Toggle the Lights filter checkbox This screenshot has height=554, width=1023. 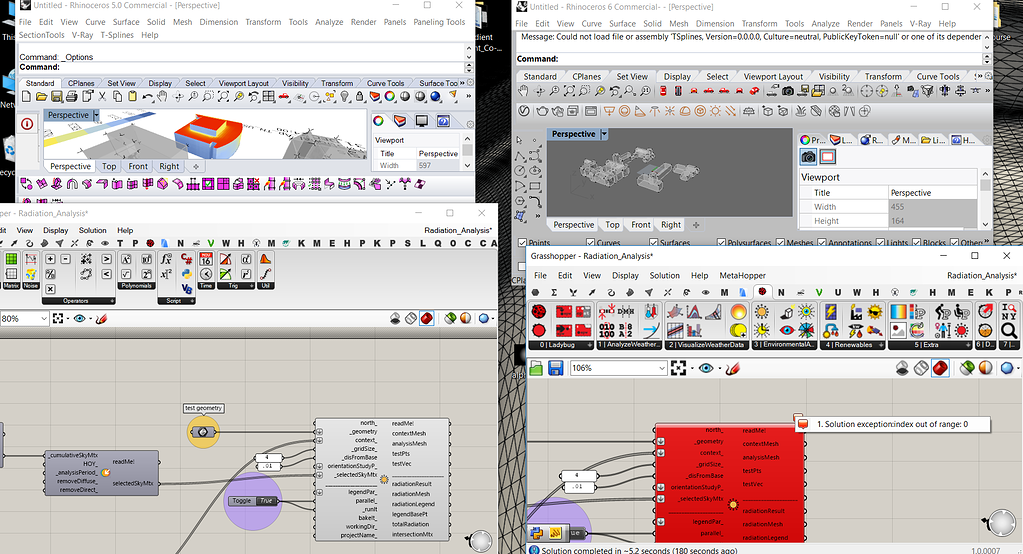(x=879, y=243)
